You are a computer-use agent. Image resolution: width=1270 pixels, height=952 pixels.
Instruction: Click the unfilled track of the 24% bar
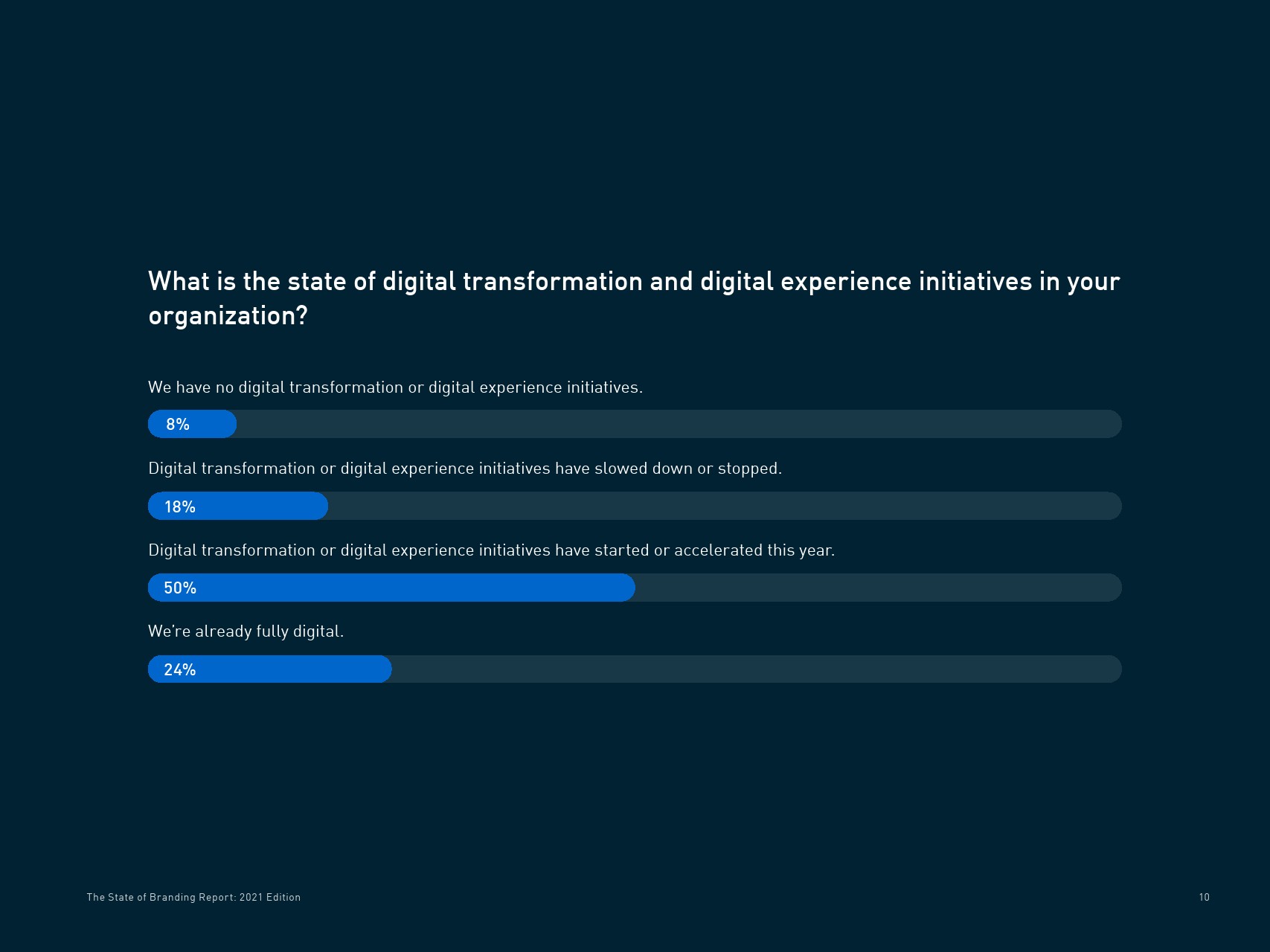755,669
